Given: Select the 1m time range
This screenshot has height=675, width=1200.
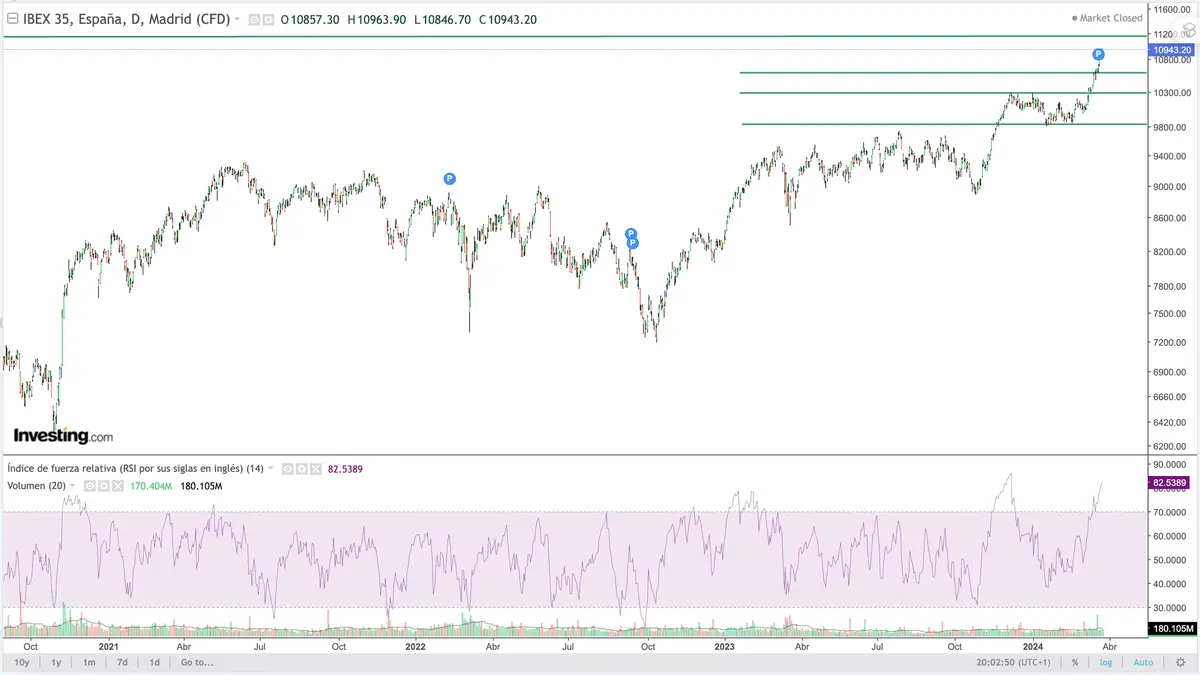Looking at the screenshot, I should pyautogui.click(x=89, y=662).
